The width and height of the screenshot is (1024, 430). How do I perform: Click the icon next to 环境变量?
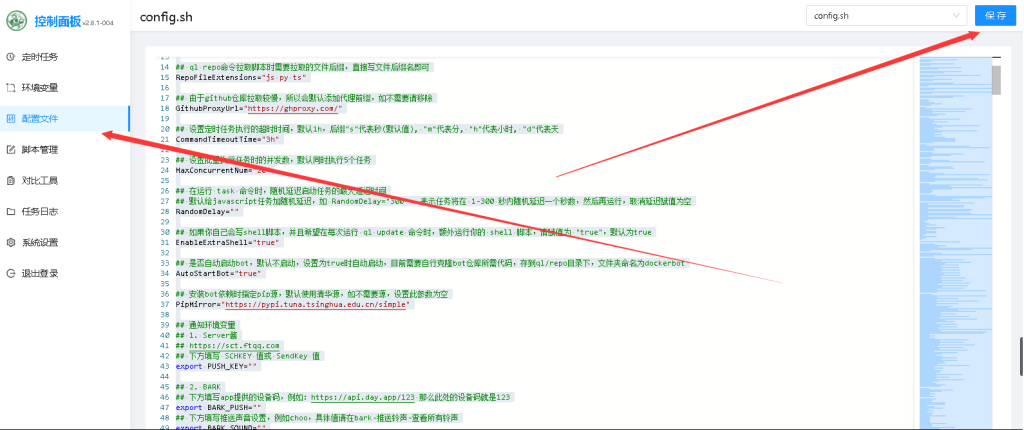click(x=11, y=87)
